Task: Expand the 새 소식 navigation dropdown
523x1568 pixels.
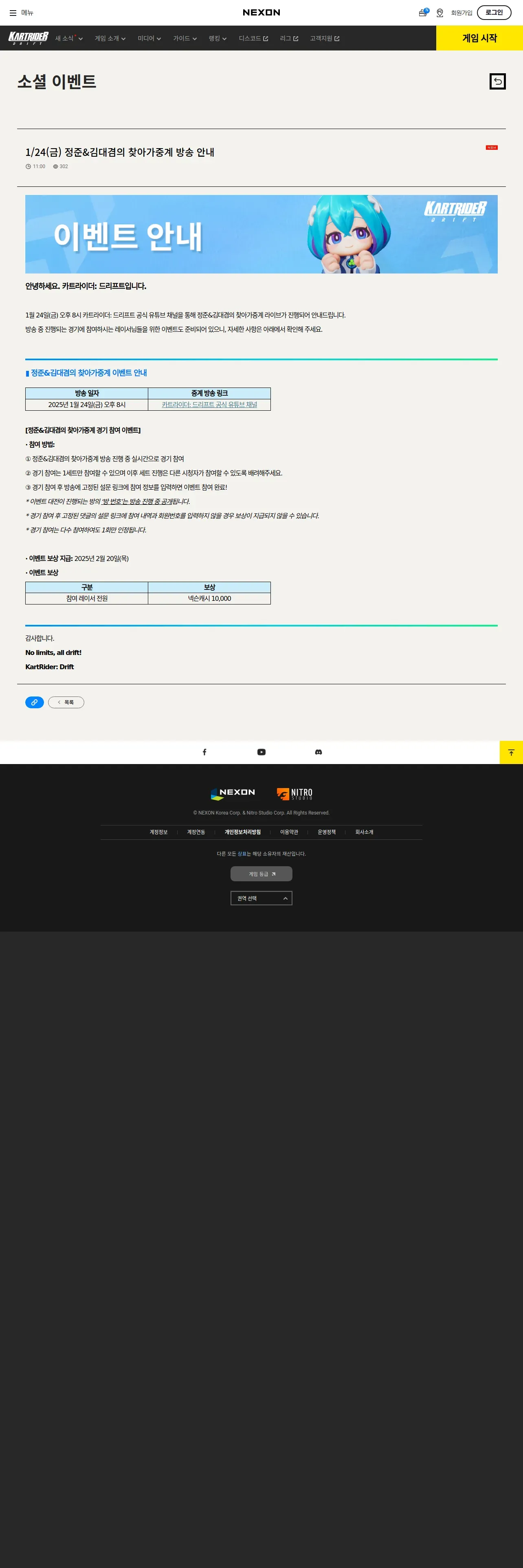Action: [x=69, y=38]
